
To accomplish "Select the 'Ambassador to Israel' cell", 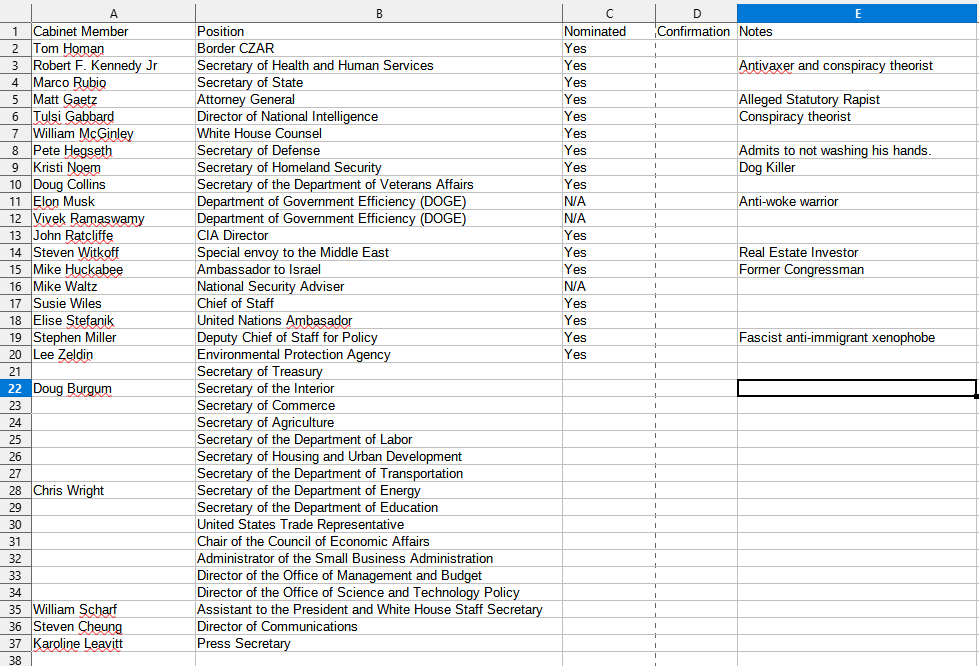I will (x=378, y=270).
